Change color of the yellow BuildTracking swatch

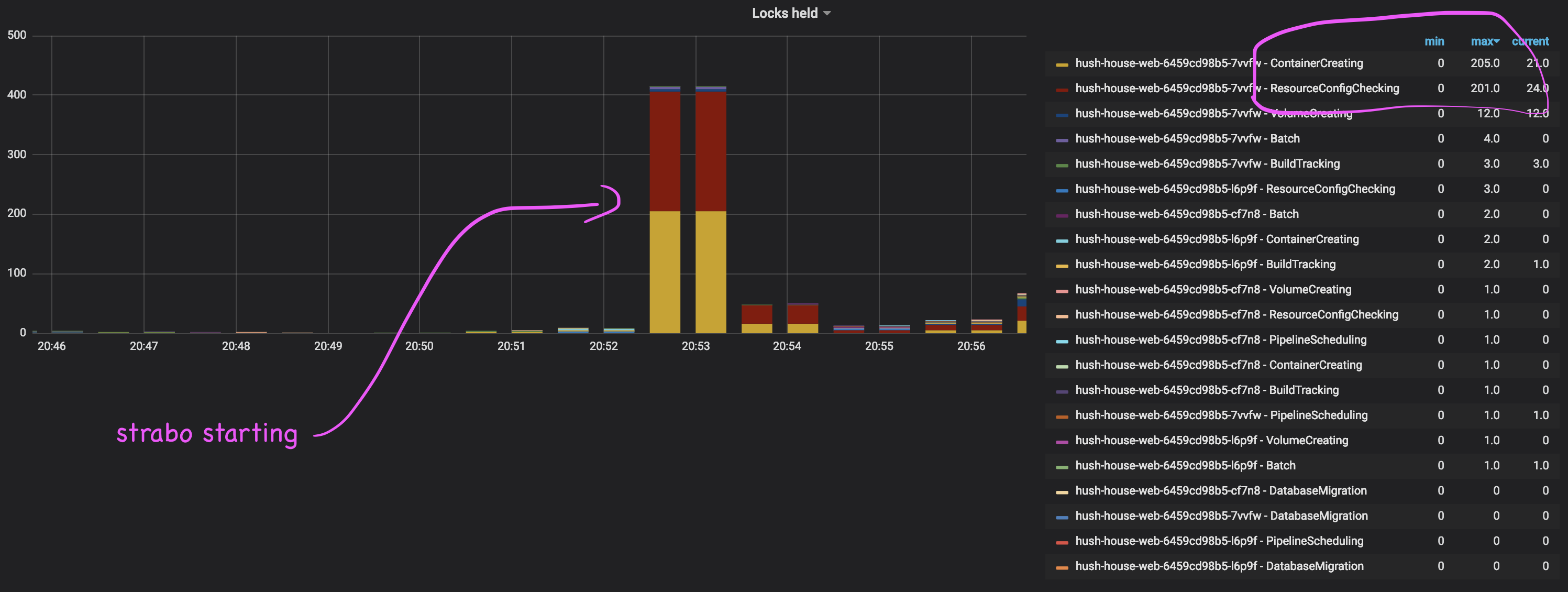[1062, 265]
